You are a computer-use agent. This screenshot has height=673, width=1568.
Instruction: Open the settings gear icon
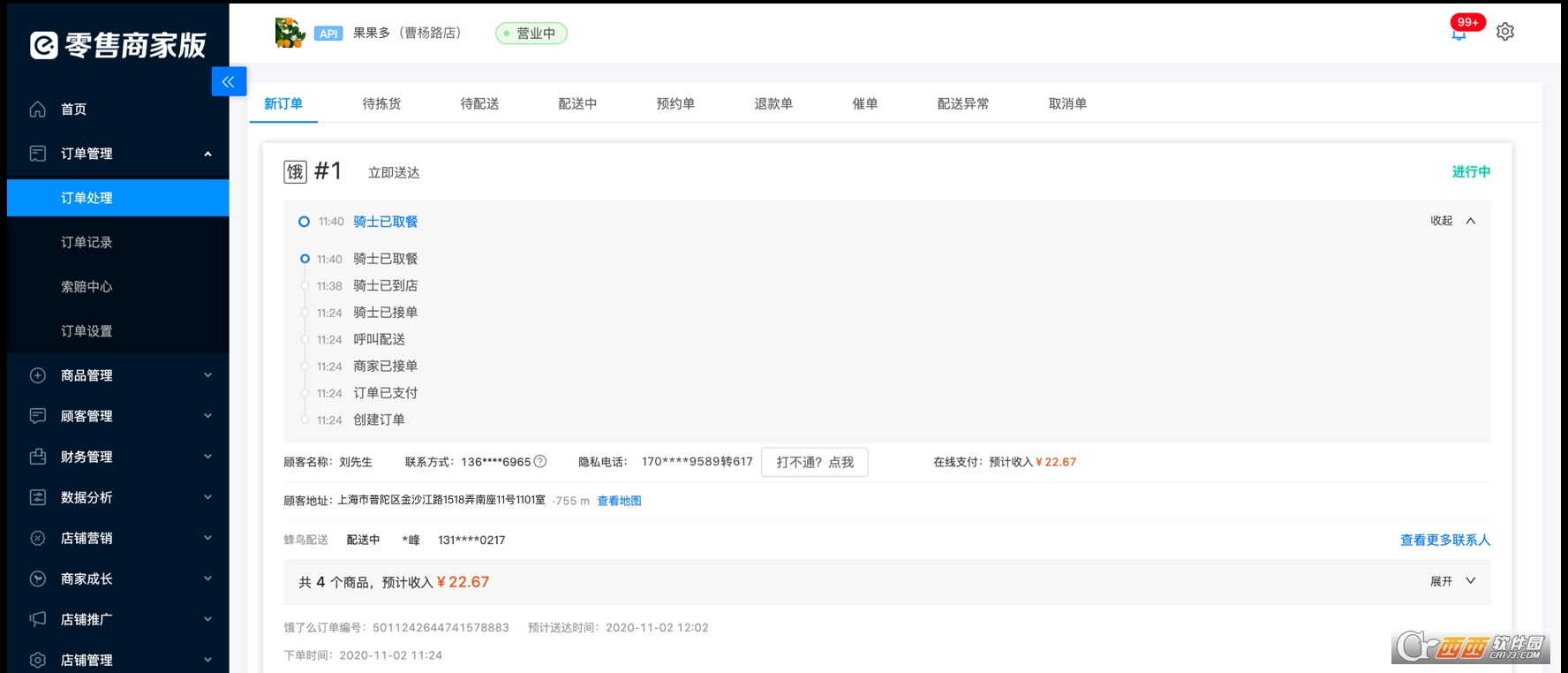point(1505,32)
